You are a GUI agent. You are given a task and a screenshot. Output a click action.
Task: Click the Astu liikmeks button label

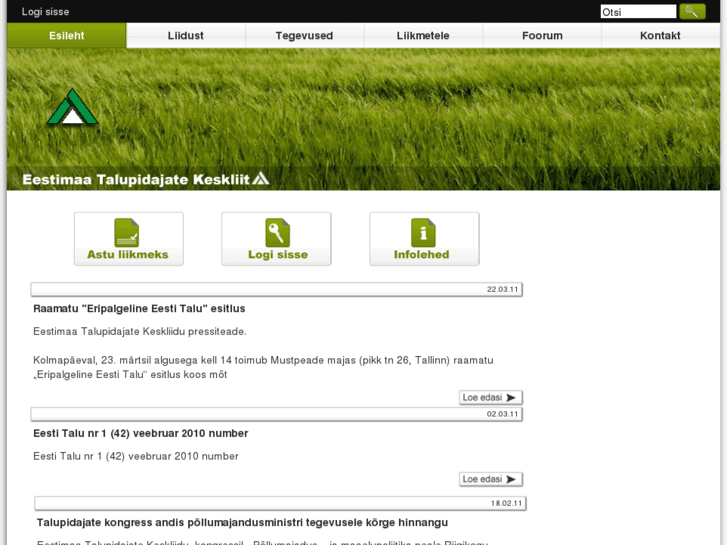pos(128,254)
